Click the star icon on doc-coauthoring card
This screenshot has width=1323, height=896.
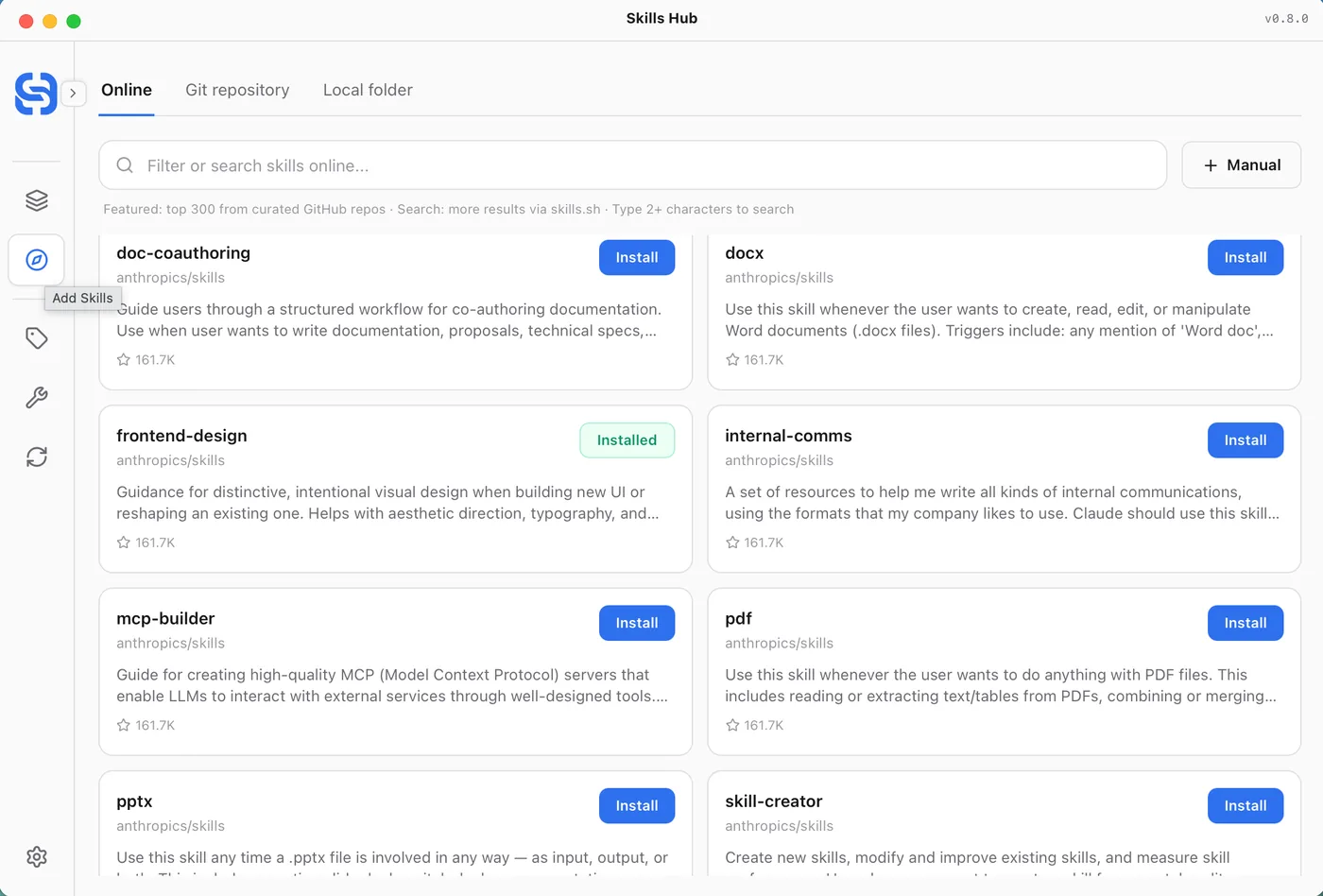coord(124,360)
